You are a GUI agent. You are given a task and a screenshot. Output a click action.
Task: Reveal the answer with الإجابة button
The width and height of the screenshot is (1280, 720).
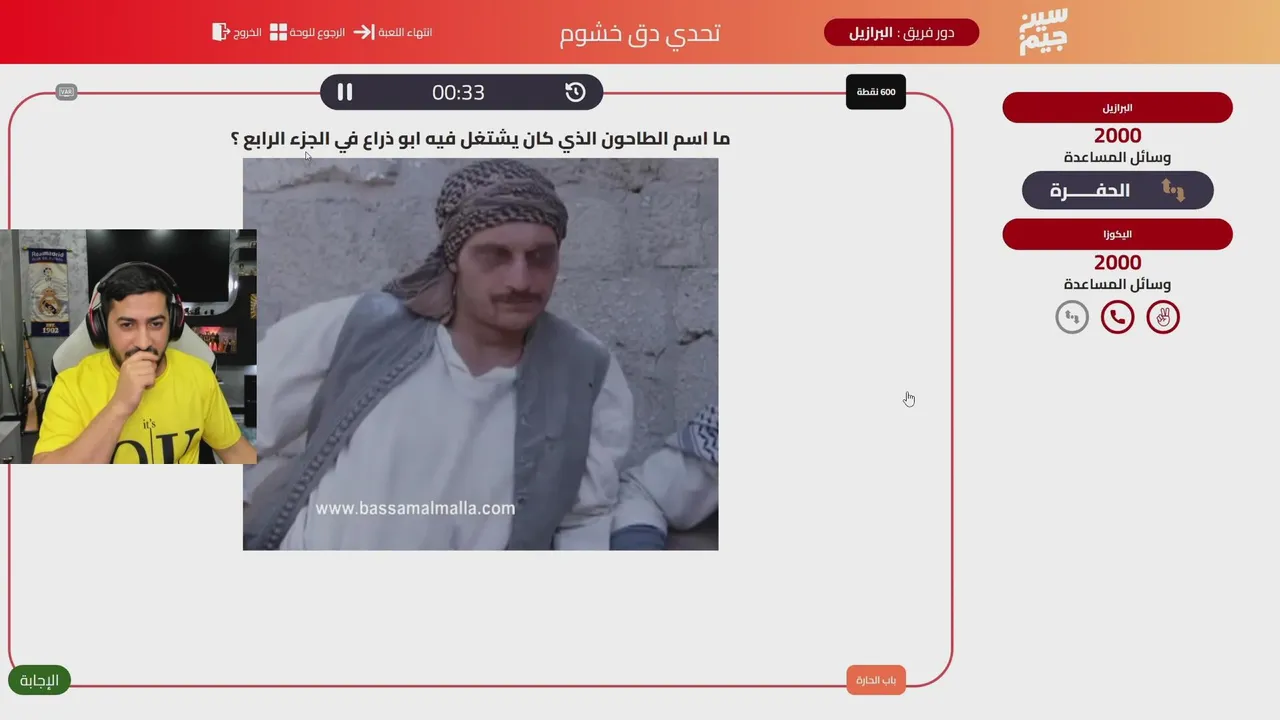pyautogui.click(x=39, y=681)
